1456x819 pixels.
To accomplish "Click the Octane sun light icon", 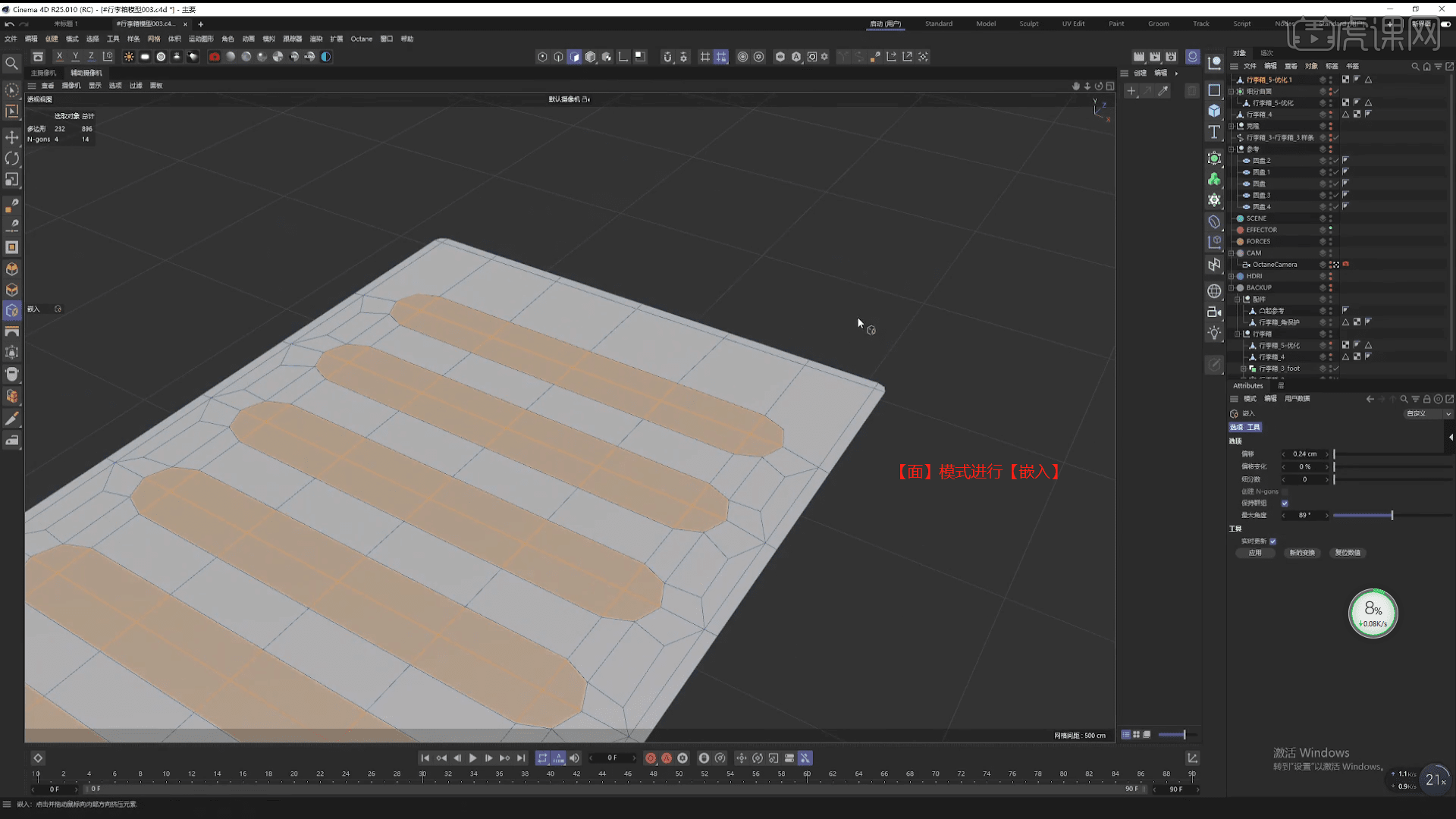I will pyautogui.click(x=129, y=57).
